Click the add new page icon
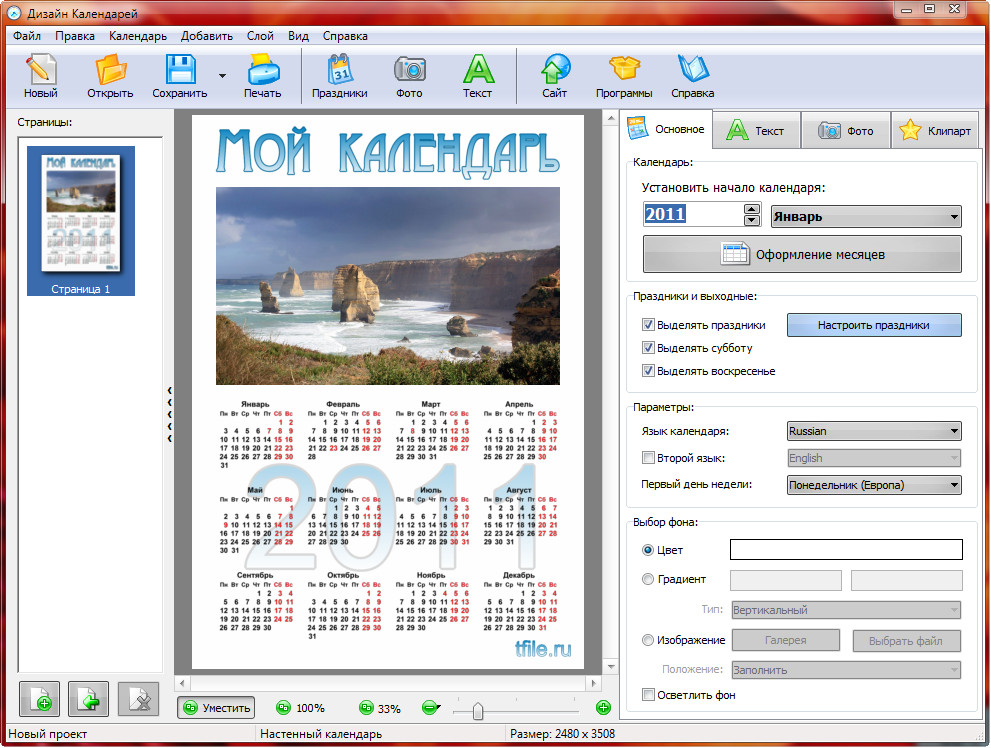The image size is (991, 748). (39, 699)
